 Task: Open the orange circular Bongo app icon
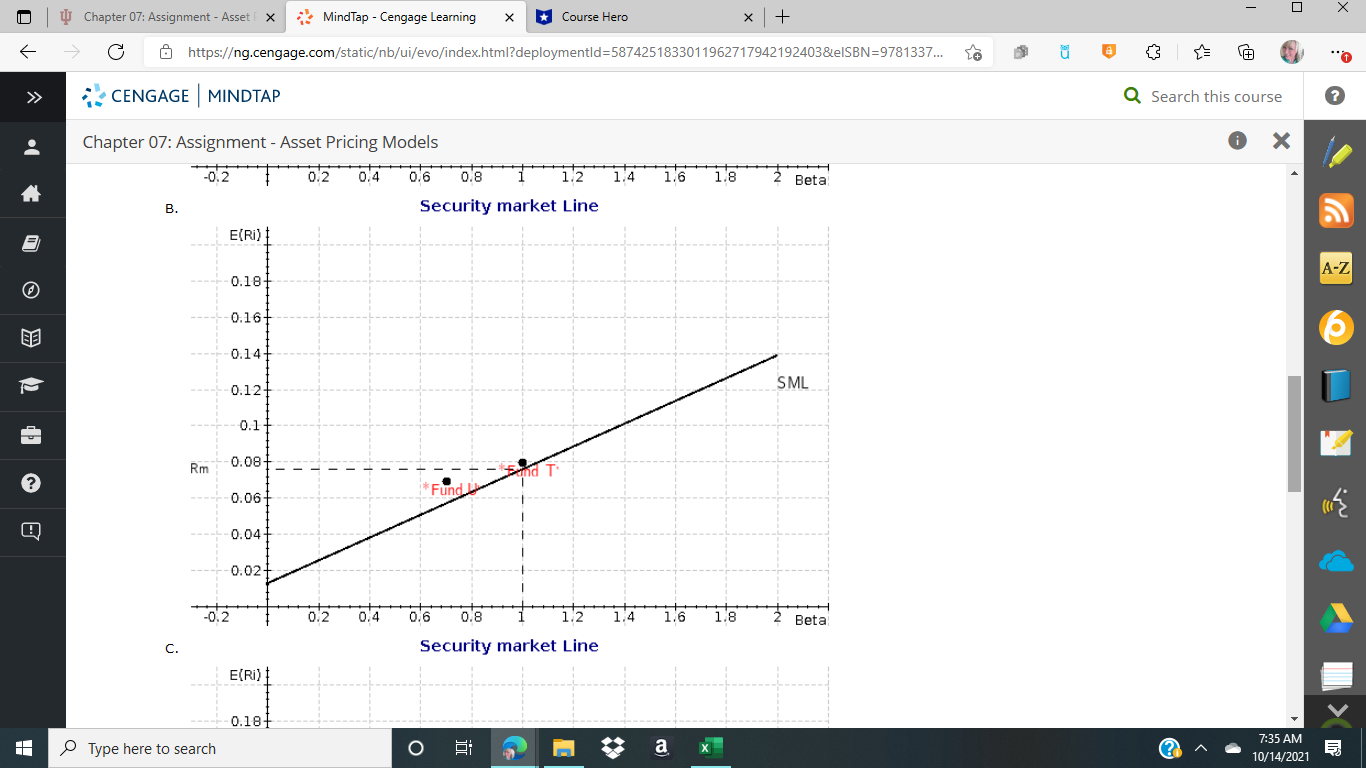click(1336, 326)
